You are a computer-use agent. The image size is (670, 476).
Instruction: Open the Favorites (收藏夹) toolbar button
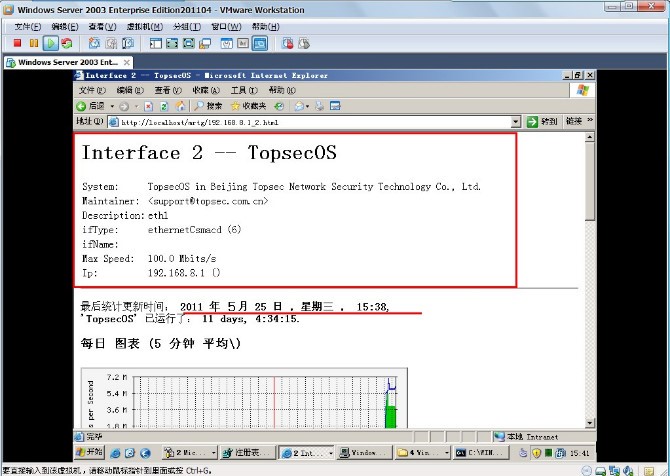[248, 105]
